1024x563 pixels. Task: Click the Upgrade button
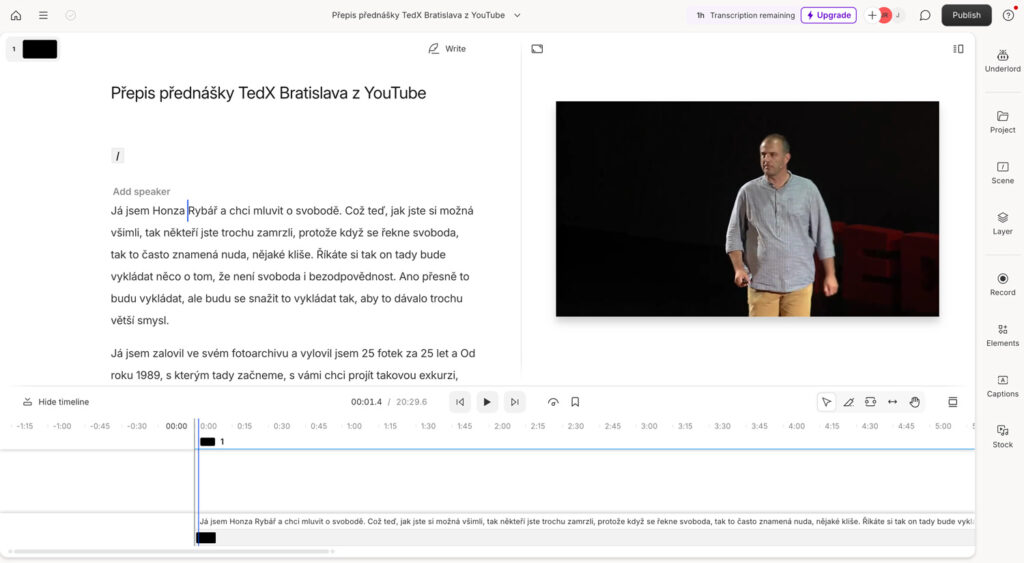click(828, 15)
